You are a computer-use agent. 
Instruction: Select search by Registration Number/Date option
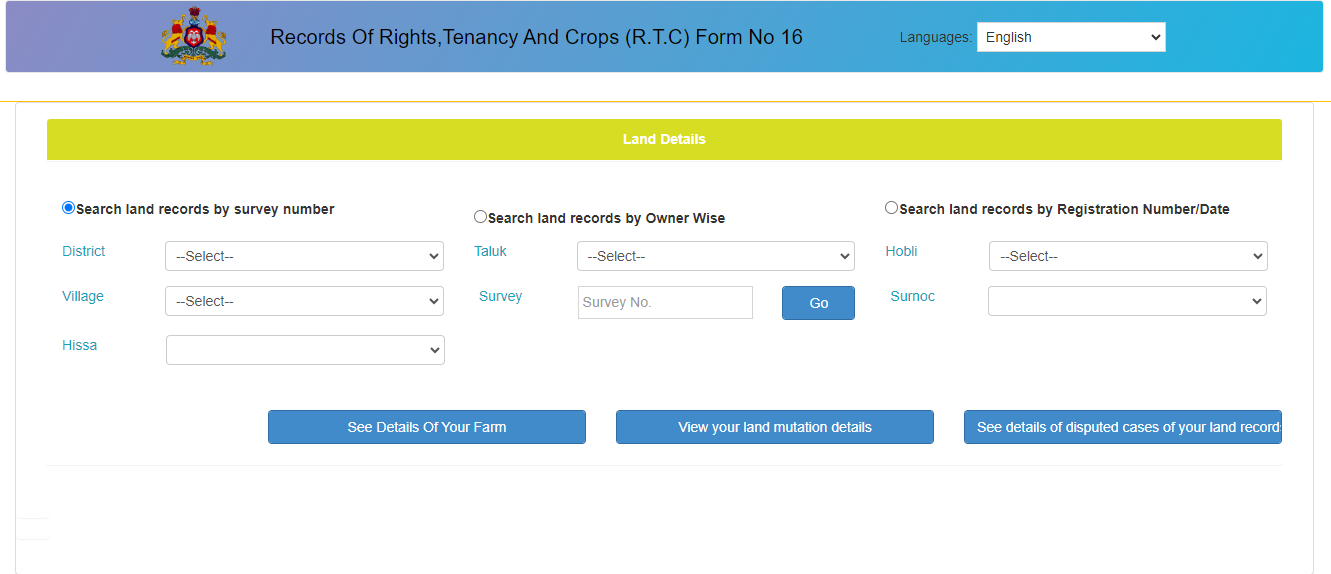coord(892,208)
